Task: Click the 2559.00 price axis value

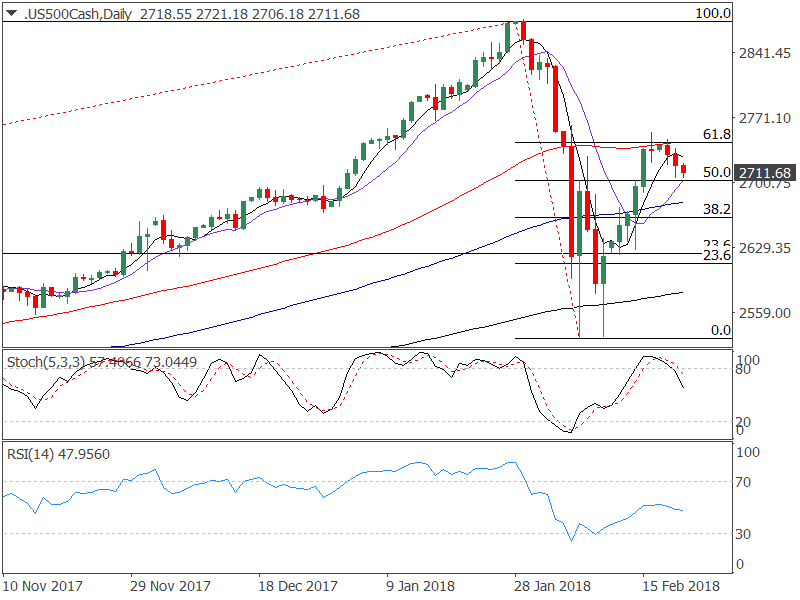Action: (x=765, y=313)
